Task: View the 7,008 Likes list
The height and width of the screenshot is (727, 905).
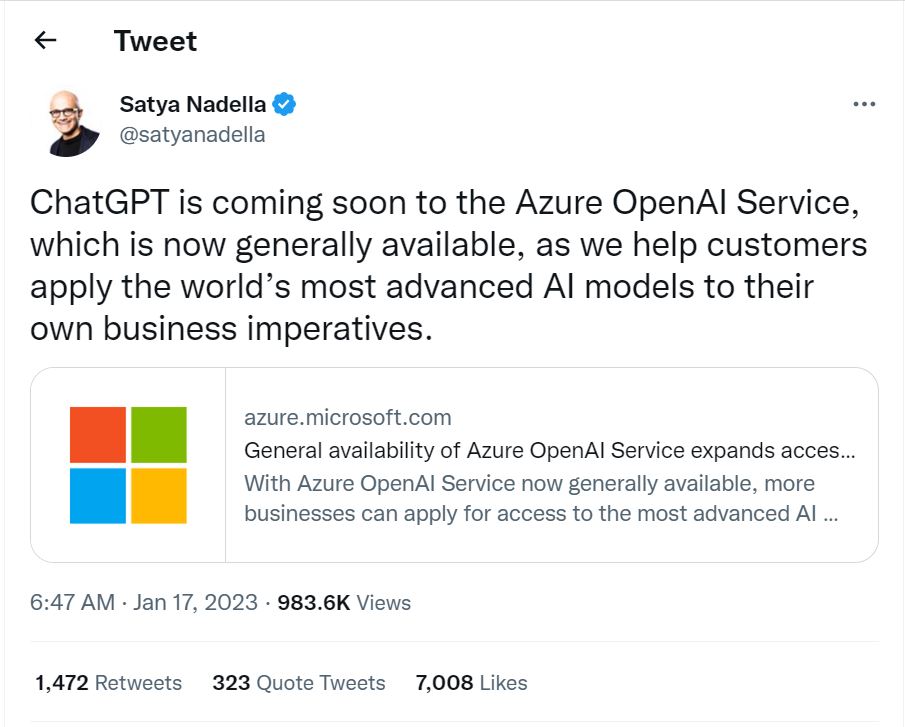Action: coord(471,683)
